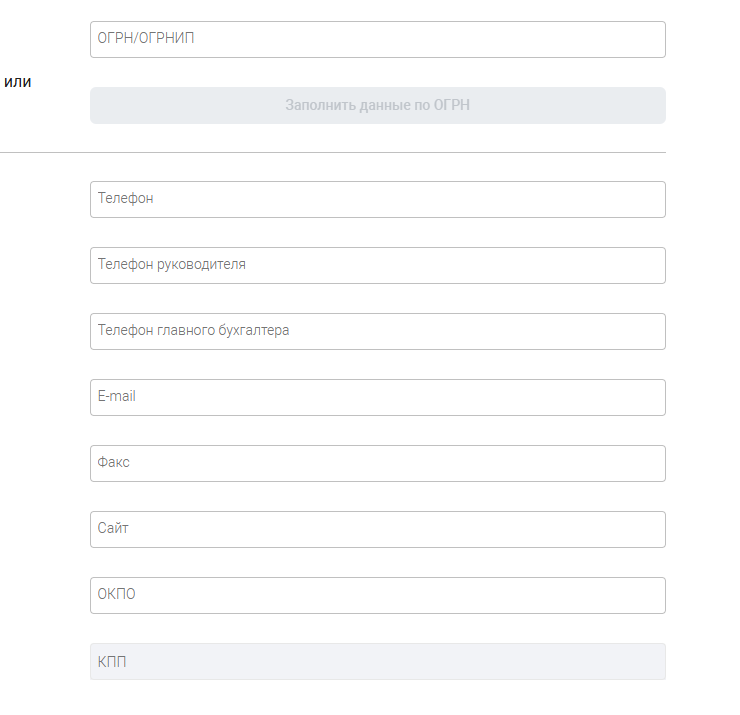Activate the chief accountant phone textbox

point(377,331)
